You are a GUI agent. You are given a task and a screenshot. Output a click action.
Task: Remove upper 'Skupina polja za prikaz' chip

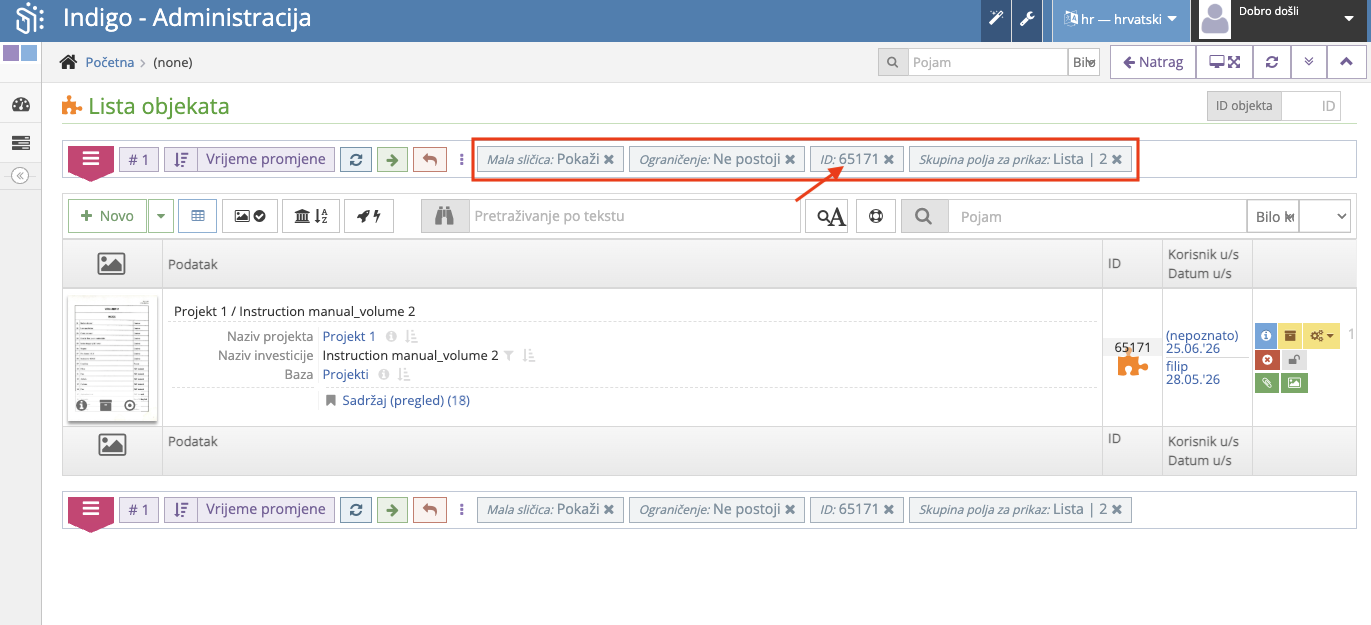click(1117, 159)
